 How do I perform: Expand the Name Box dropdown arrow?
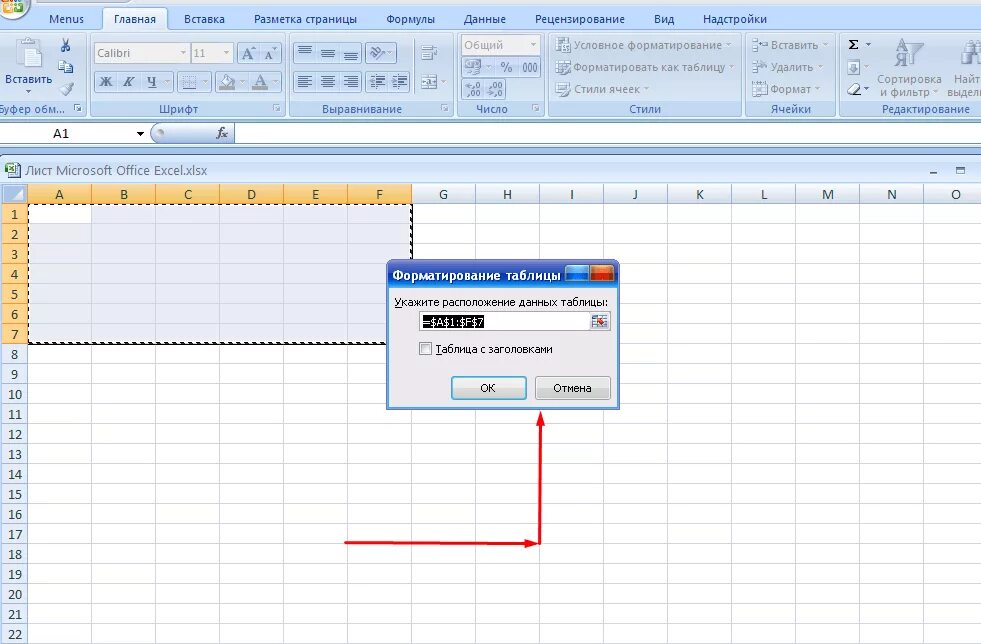tap(140, 133)
